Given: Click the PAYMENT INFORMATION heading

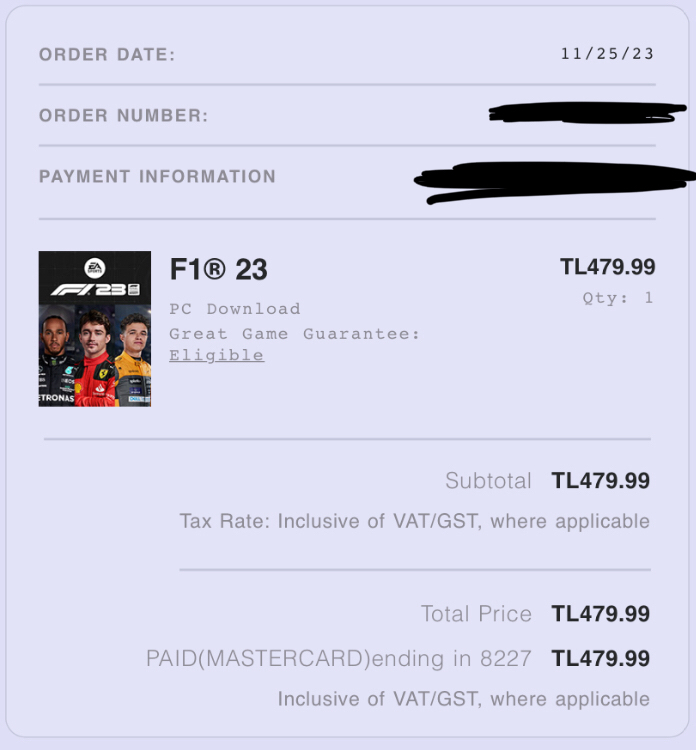Looking at the screenshot, I should [157, 177].
